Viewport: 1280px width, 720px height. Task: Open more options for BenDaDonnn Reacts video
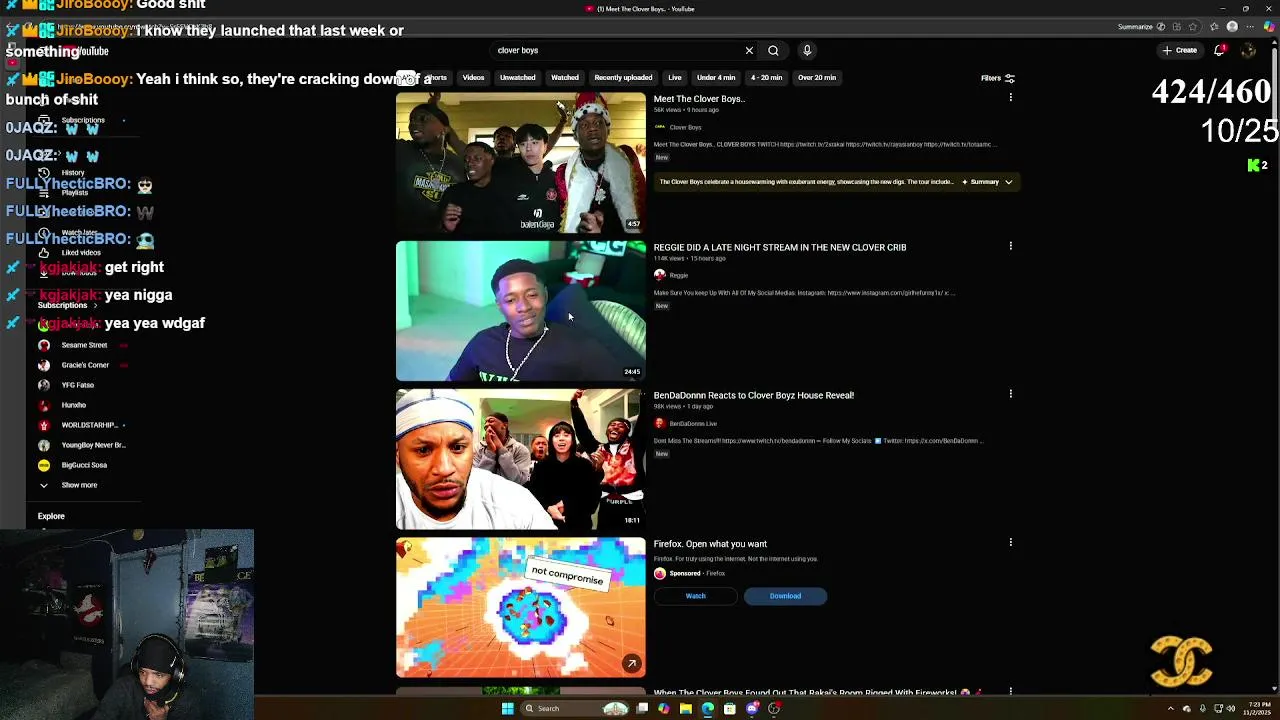click(1010, 394)
